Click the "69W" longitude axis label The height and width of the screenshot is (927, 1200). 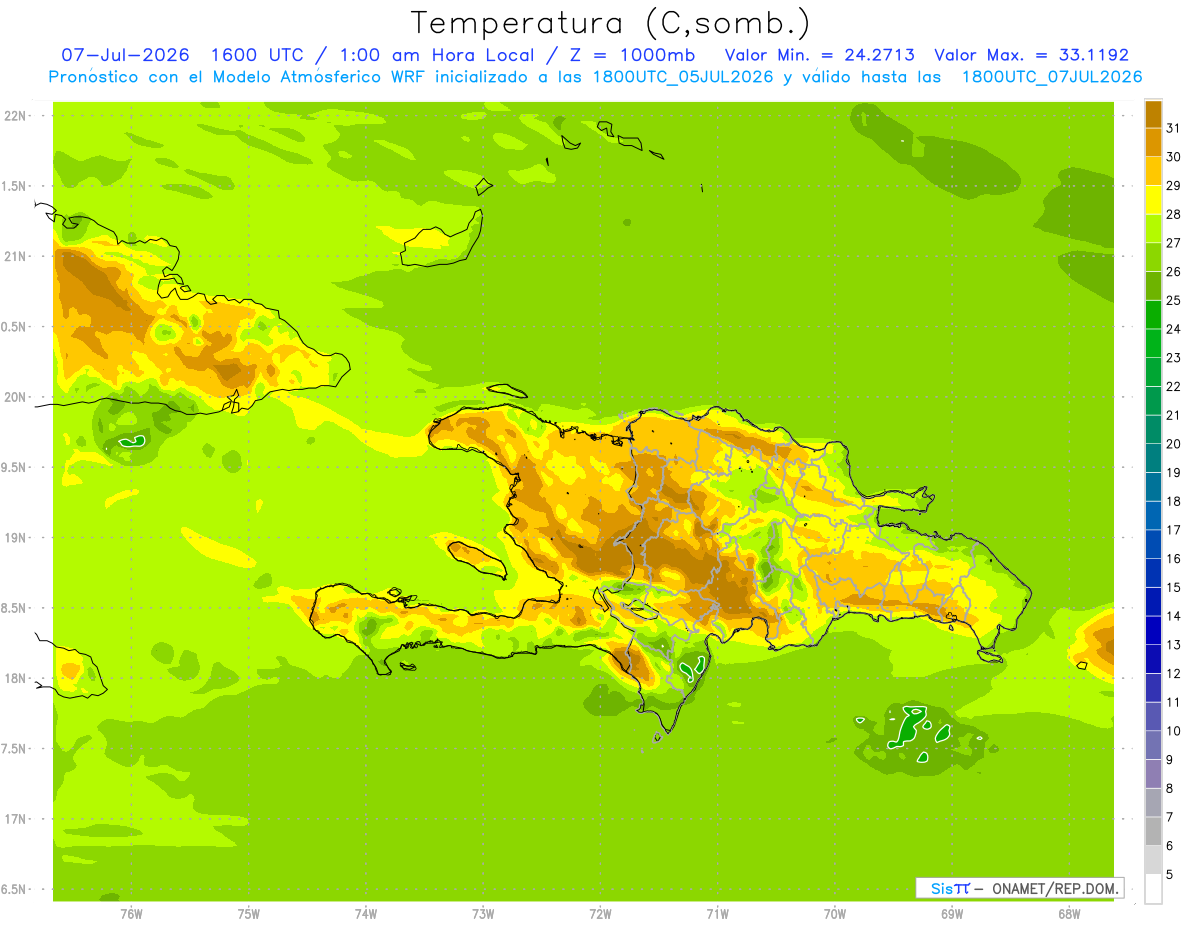(x=952, y=913)
